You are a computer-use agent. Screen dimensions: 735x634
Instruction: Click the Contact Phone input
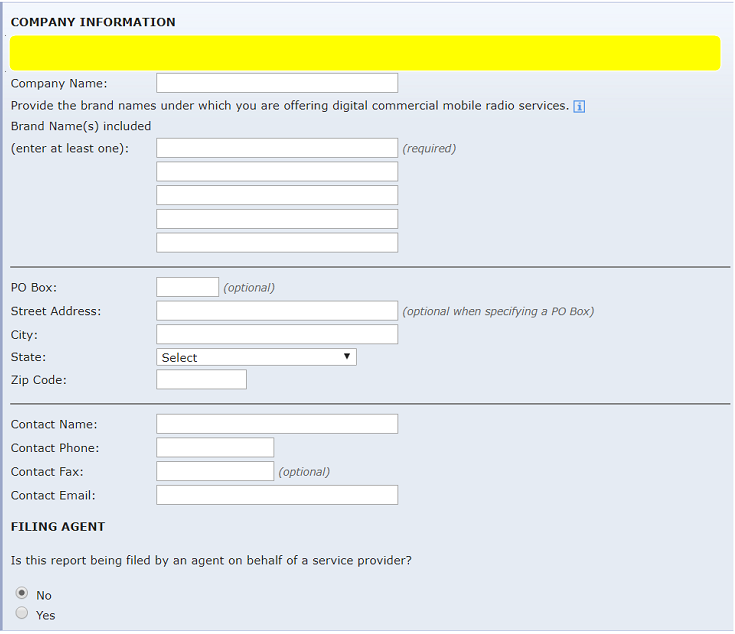click(x=215, y=448)
